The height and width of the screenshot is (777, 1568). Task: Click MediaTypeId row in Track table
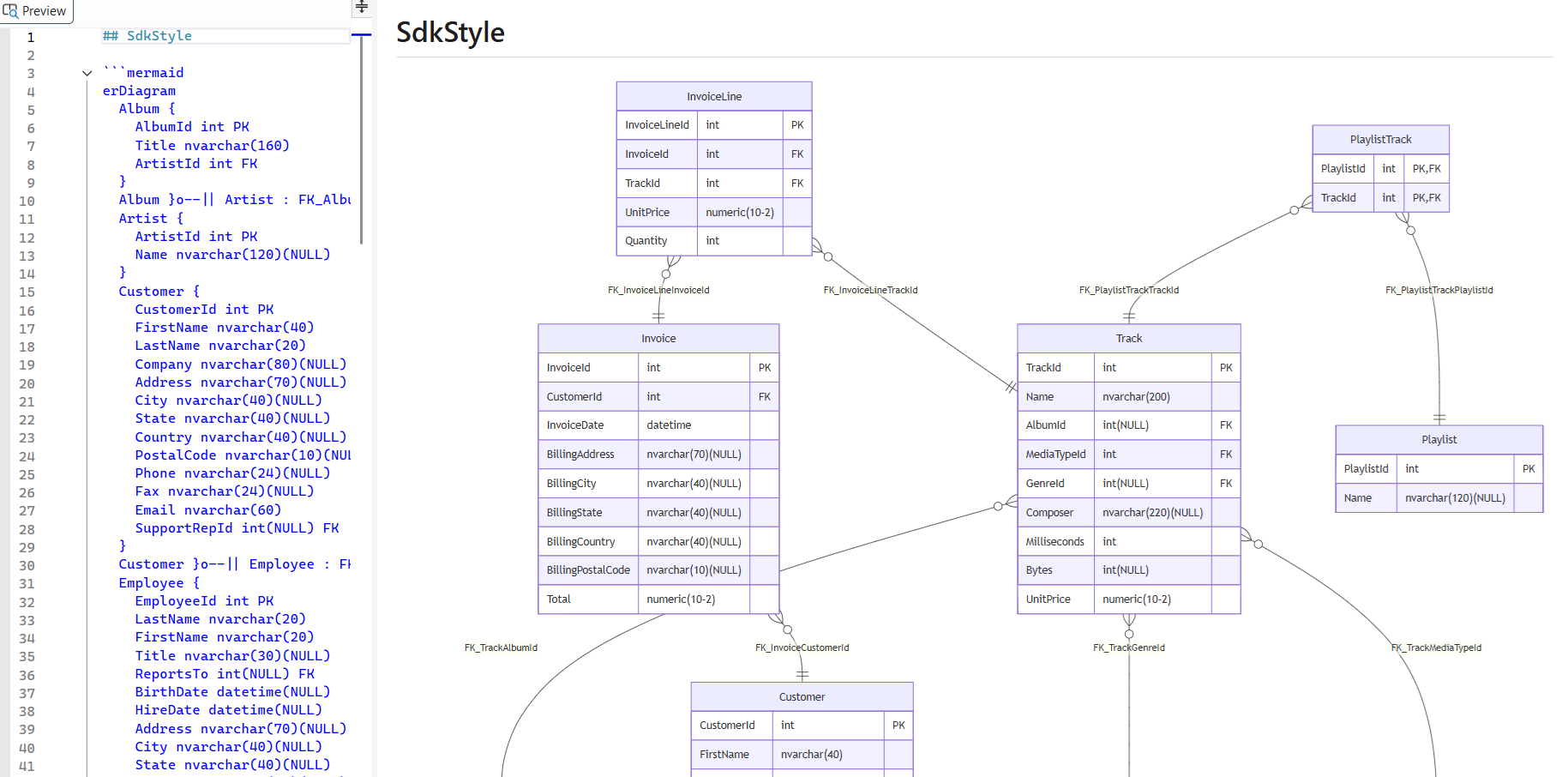[1129, 455]
